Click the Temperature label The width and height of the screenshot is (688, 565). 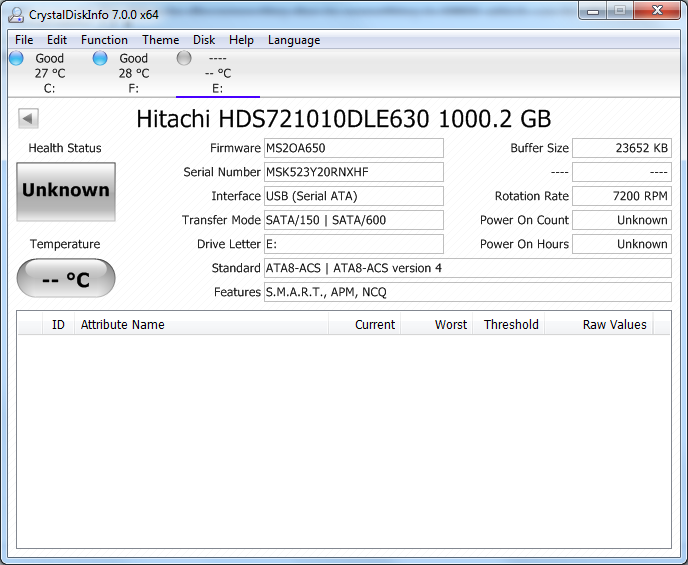[65, 244]
